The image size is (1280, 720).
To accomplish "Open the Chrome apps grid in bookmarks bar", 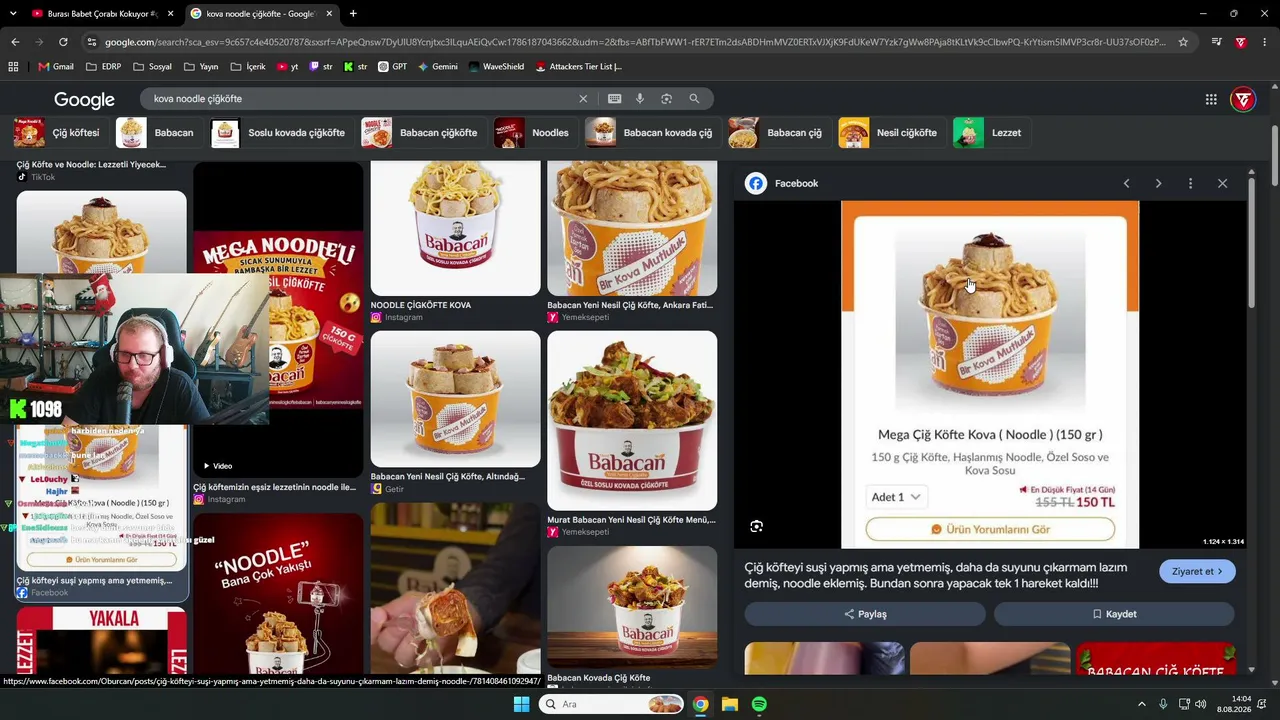I will (13, 67).
